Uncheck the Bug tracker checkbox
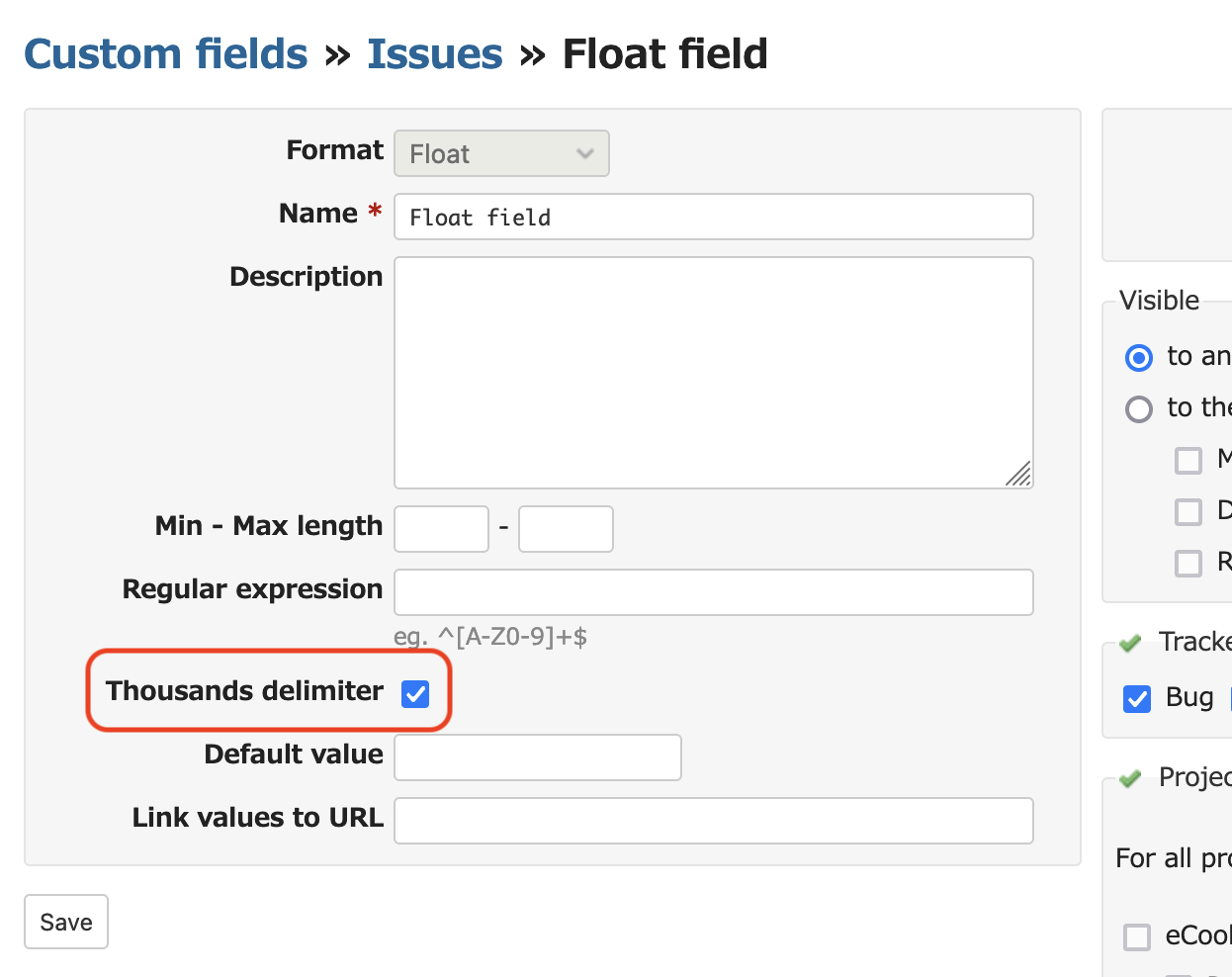Screen dimensions: 1232x977 [x=1137, y=699]
